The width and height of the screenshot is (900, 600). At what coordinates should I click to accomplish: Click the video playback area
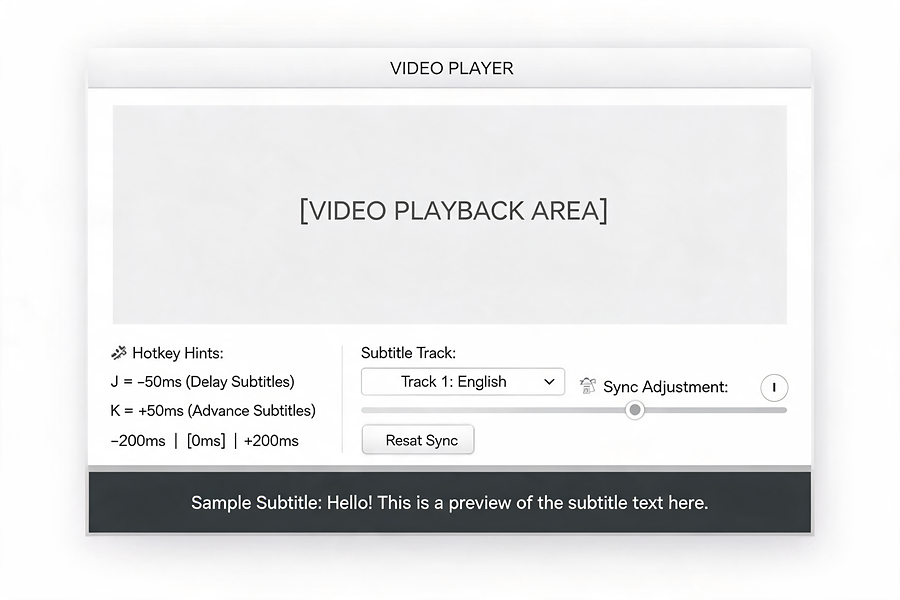pyautogui.click(x=449, y=215)
